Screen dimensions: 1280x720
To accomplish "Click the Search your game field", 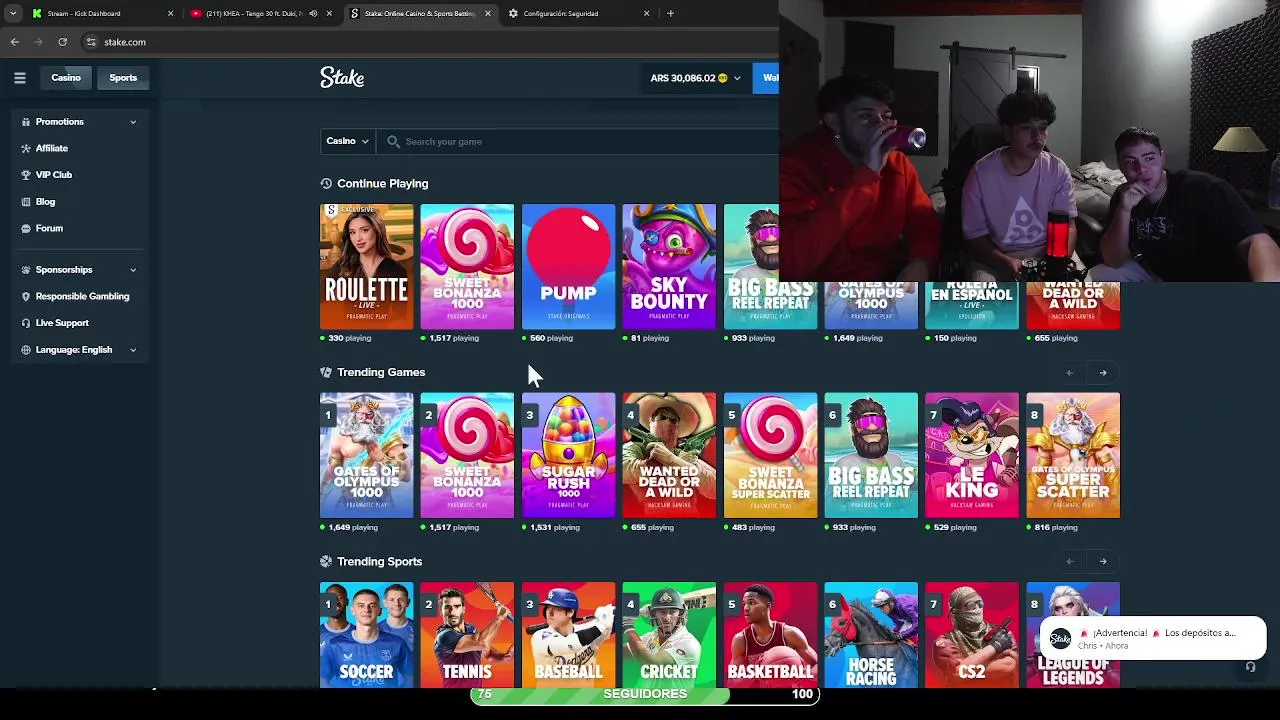I will 578,141.
